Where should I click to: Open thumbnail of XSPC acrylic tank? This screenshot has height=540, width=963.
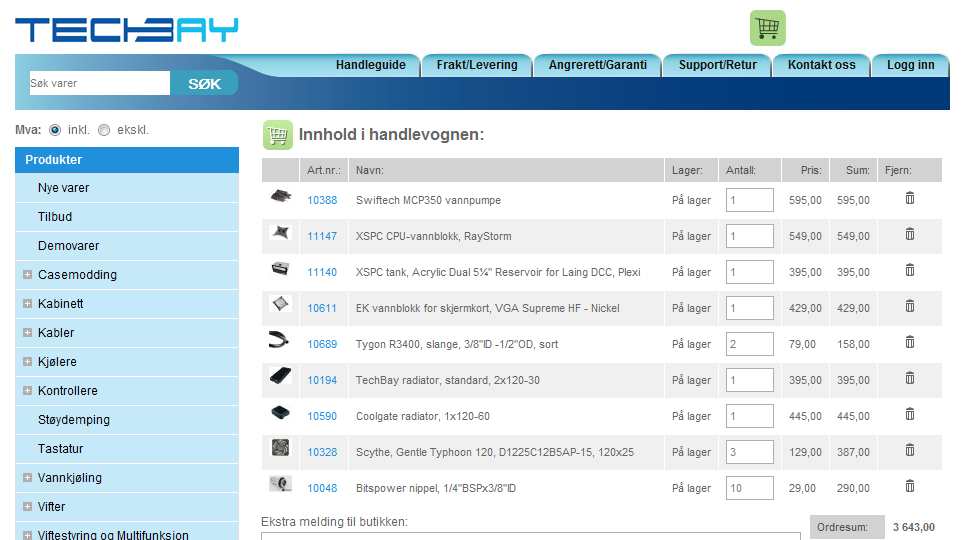[281, 268]
